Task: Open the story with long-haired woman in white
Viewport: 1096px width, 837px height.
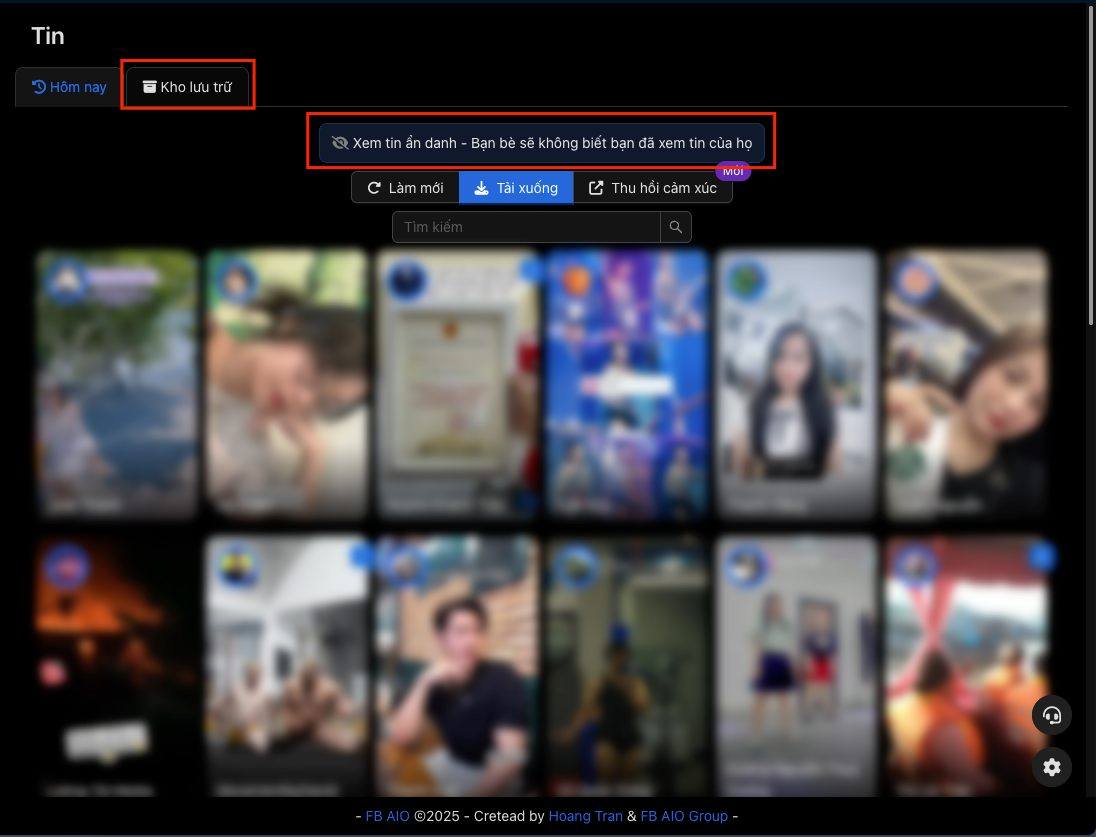Action: (x=796, y=384)
